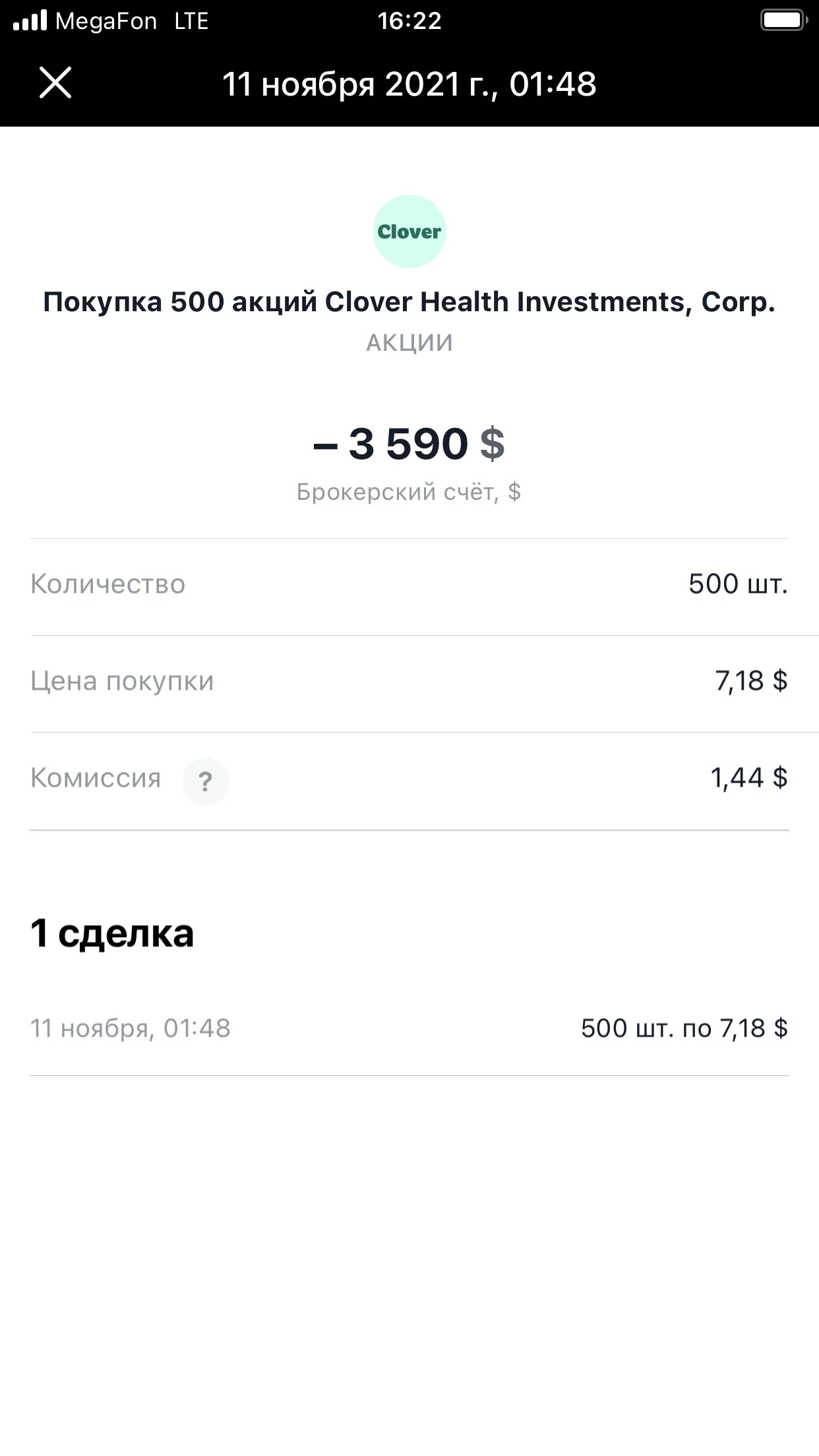Viewport: 819px width, 1456px height.
Task: Tap the −3 590 $ total amount
Action: (409, 443)
